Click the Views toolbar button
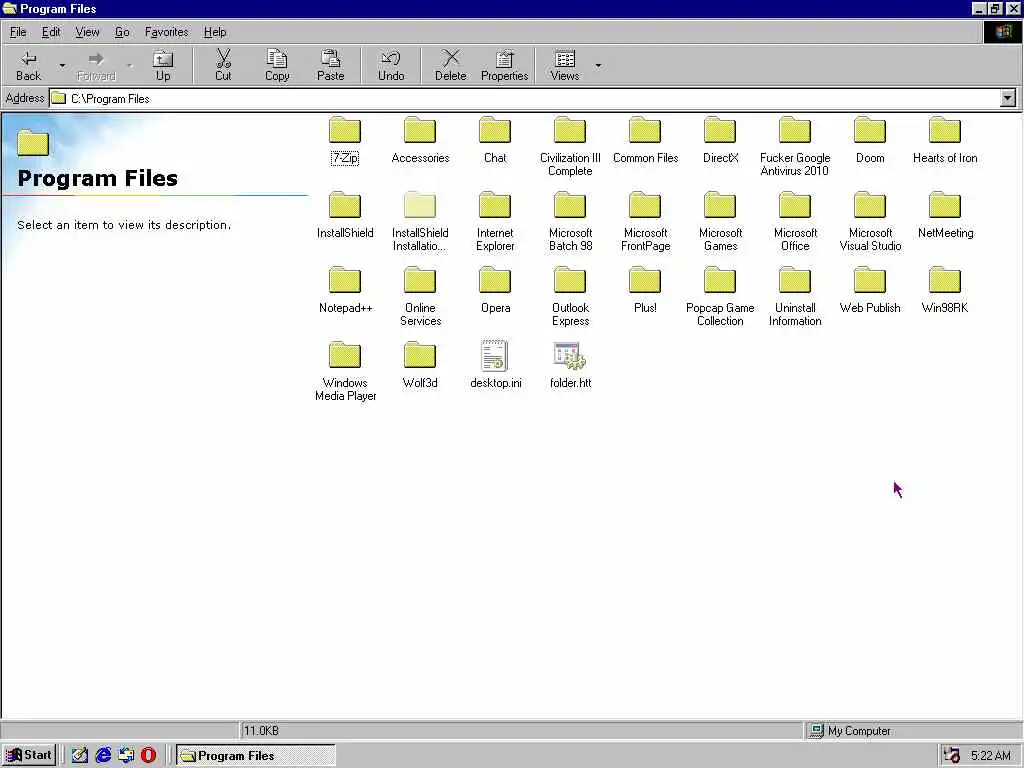The width and height of the screenshot is (1024, 768). point(565,65)
